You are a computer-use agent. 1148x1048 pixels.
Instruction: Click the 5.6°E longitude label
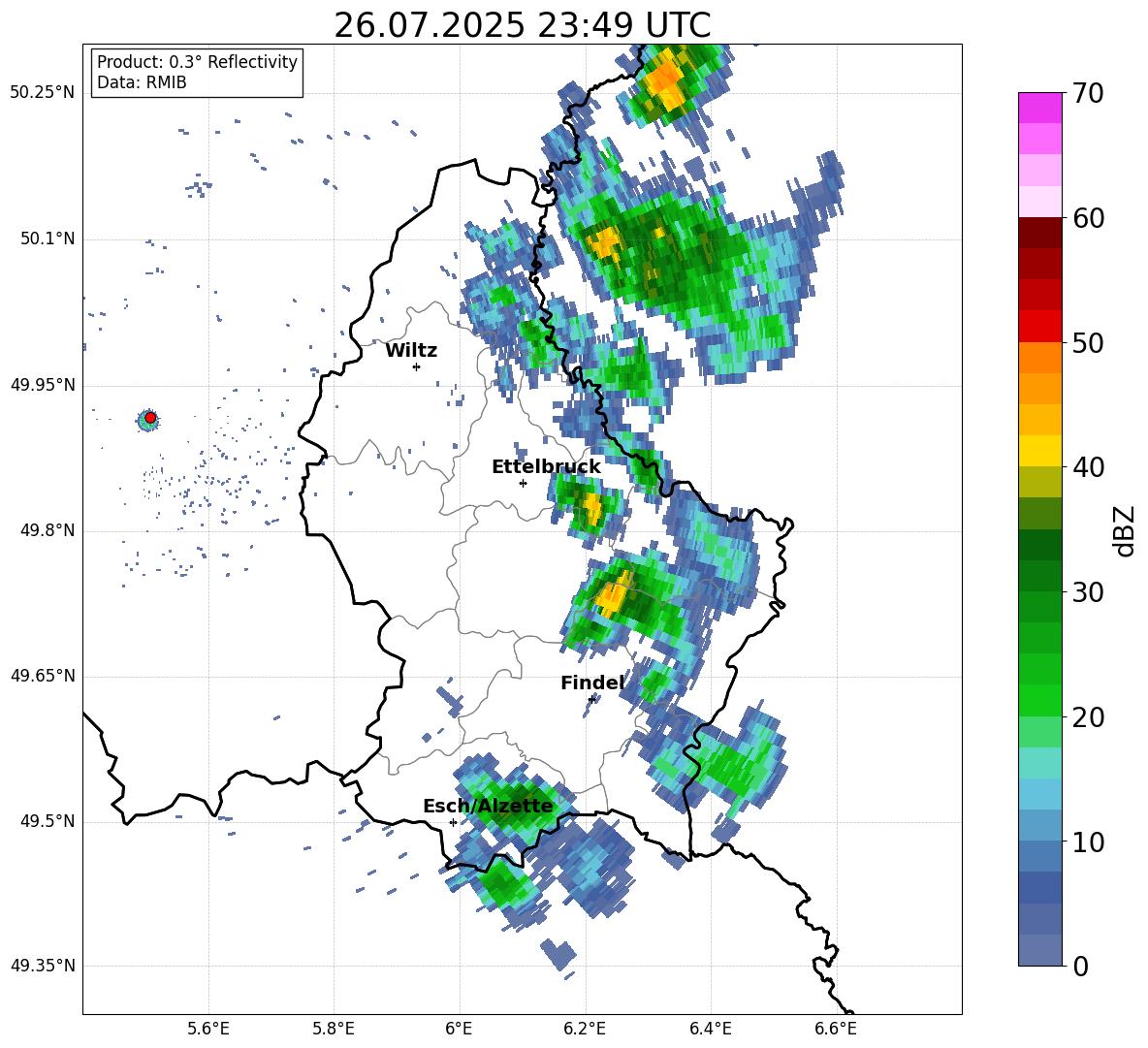pyautogui.click(x=208, y=1029)
